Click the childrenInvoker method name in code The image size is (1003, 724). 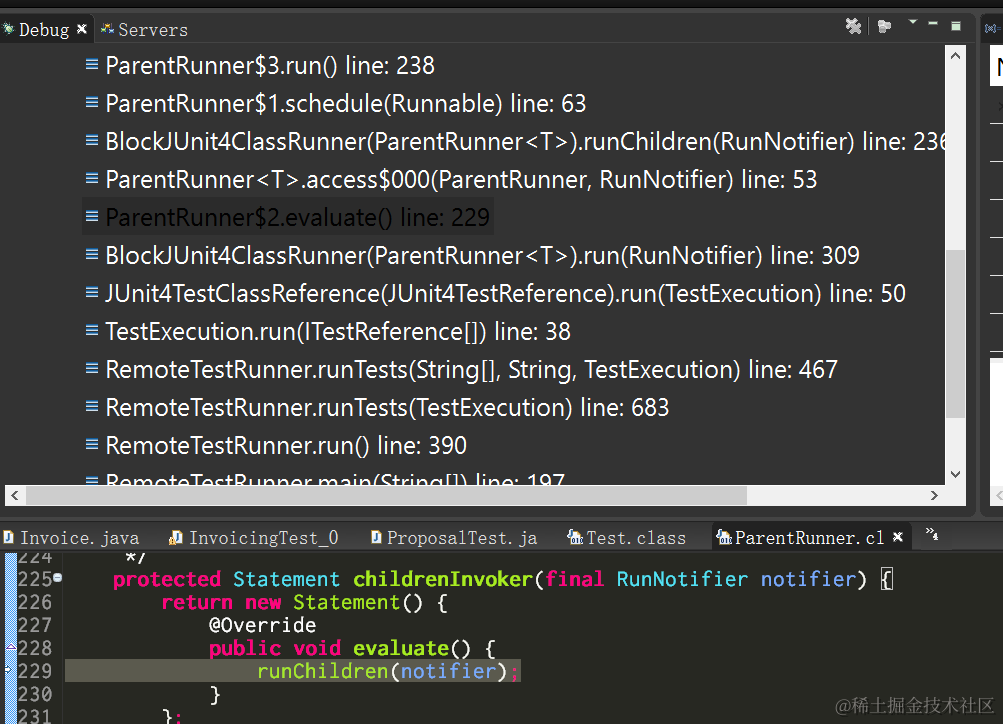pyautogui.click(x=443, y=579)
